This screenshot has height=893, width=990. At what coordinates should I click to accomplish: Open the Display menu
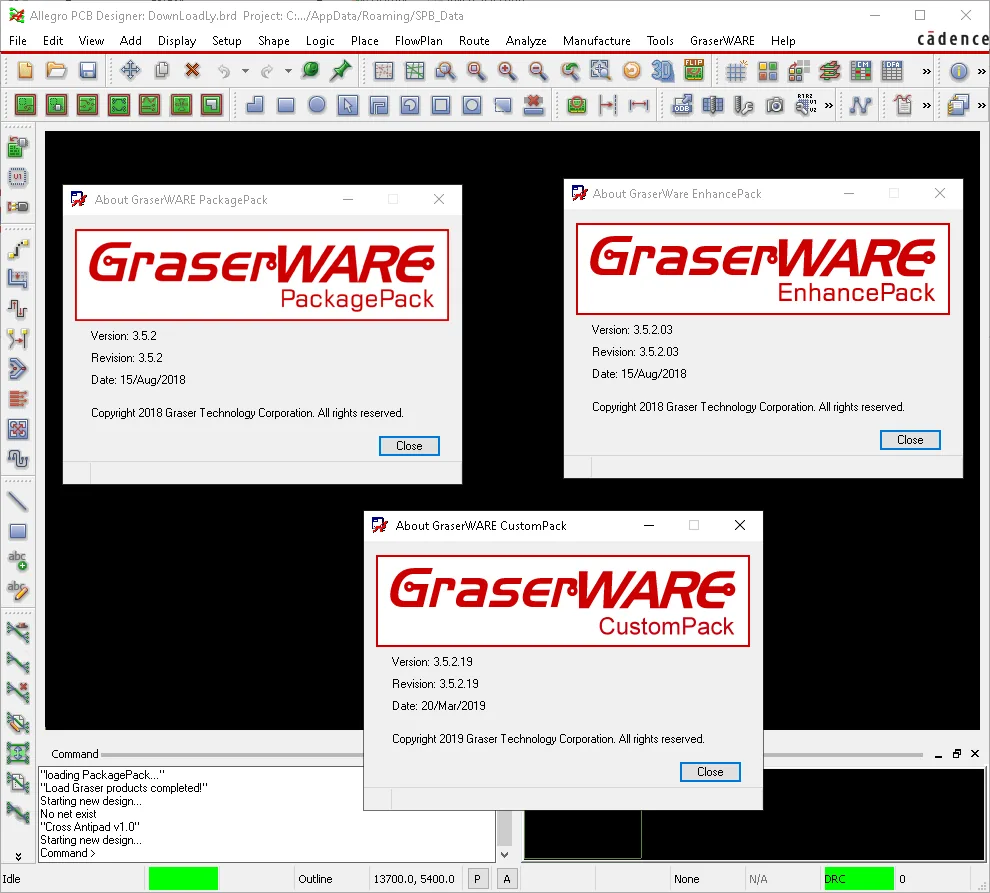click(177, 40)
